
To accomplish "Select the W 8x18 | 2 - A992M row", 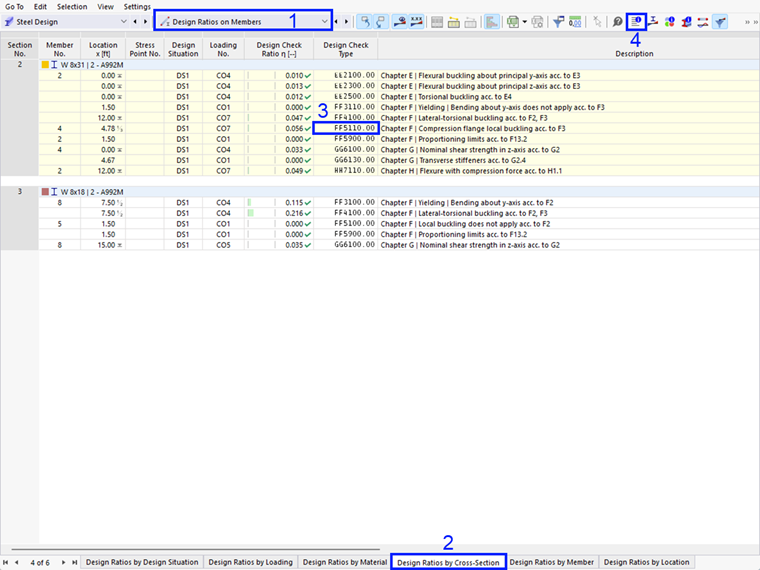I will click(399, 191).
